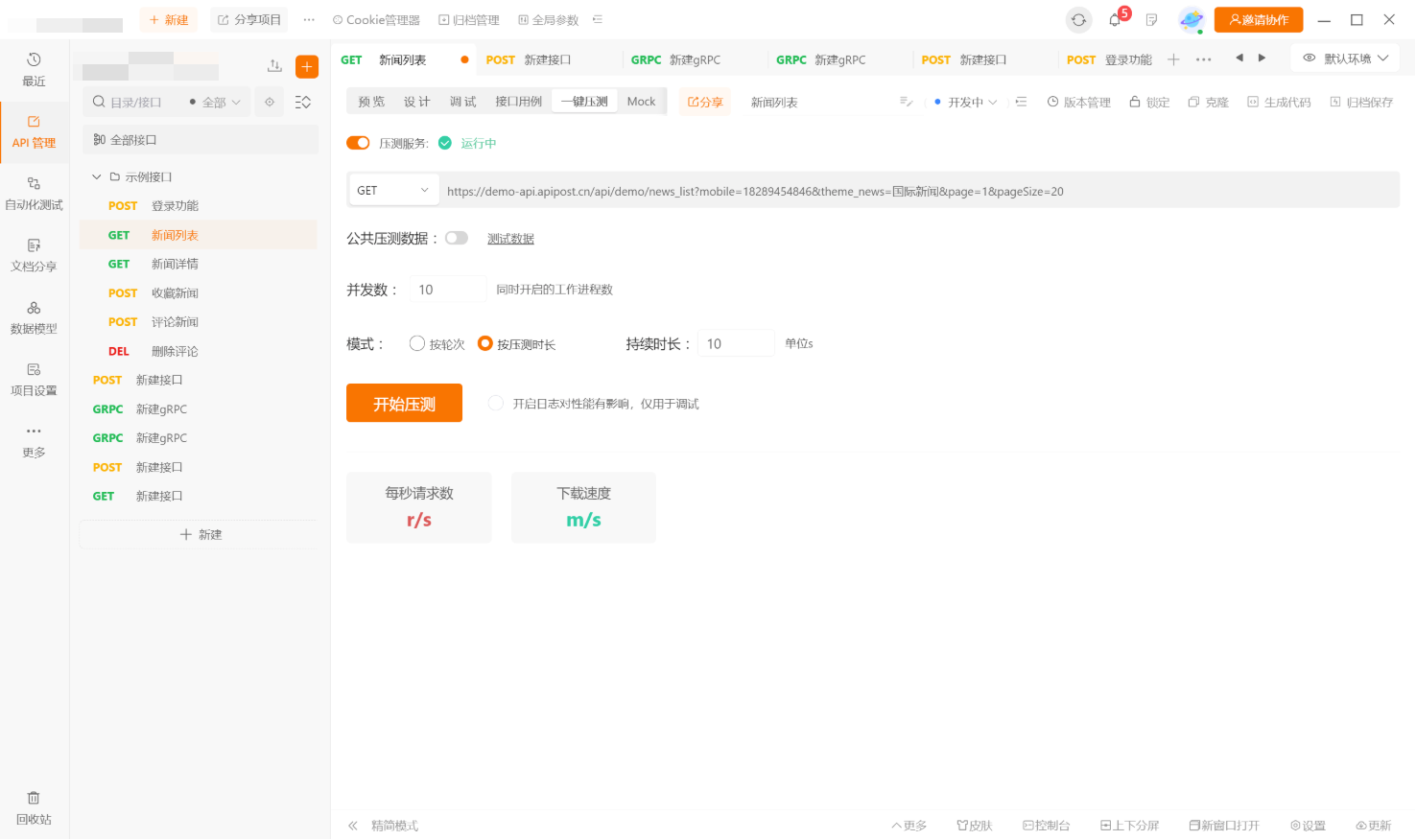Click the 分享 share button

pos(705,102)
